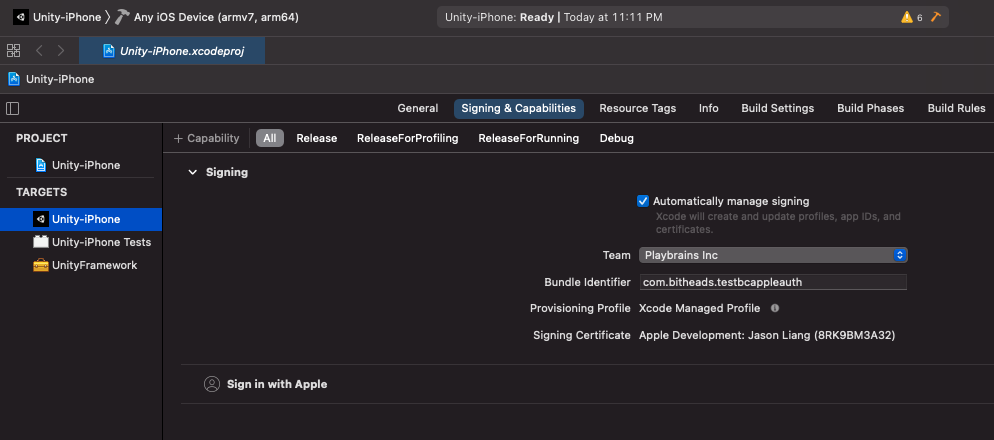
Task: Click the Unity logo icon of the selected target
Action: (41, 219)
